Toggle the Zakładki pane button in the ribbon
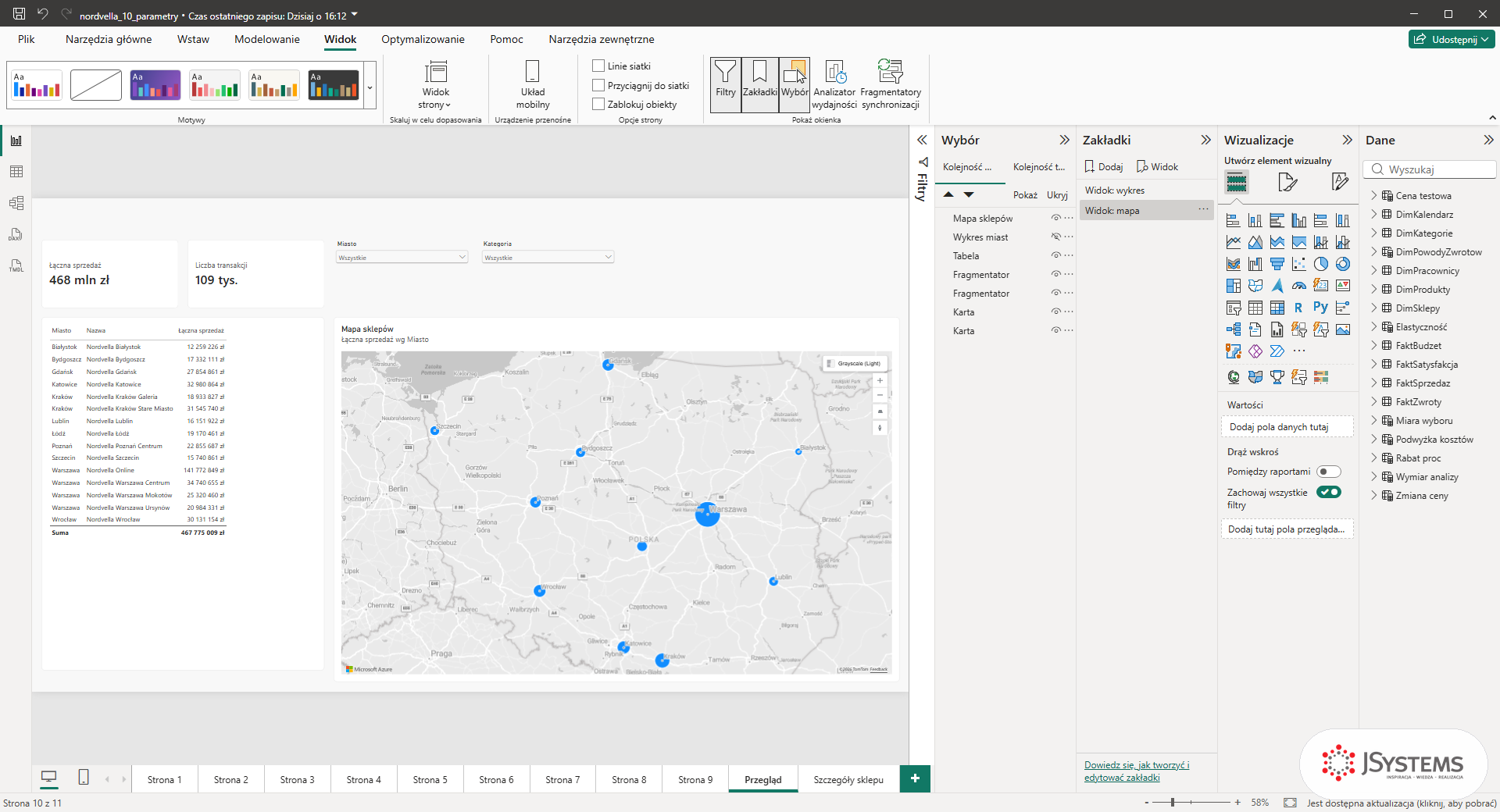This screenshot has width=1500, height=812. (x=760, y=84)
